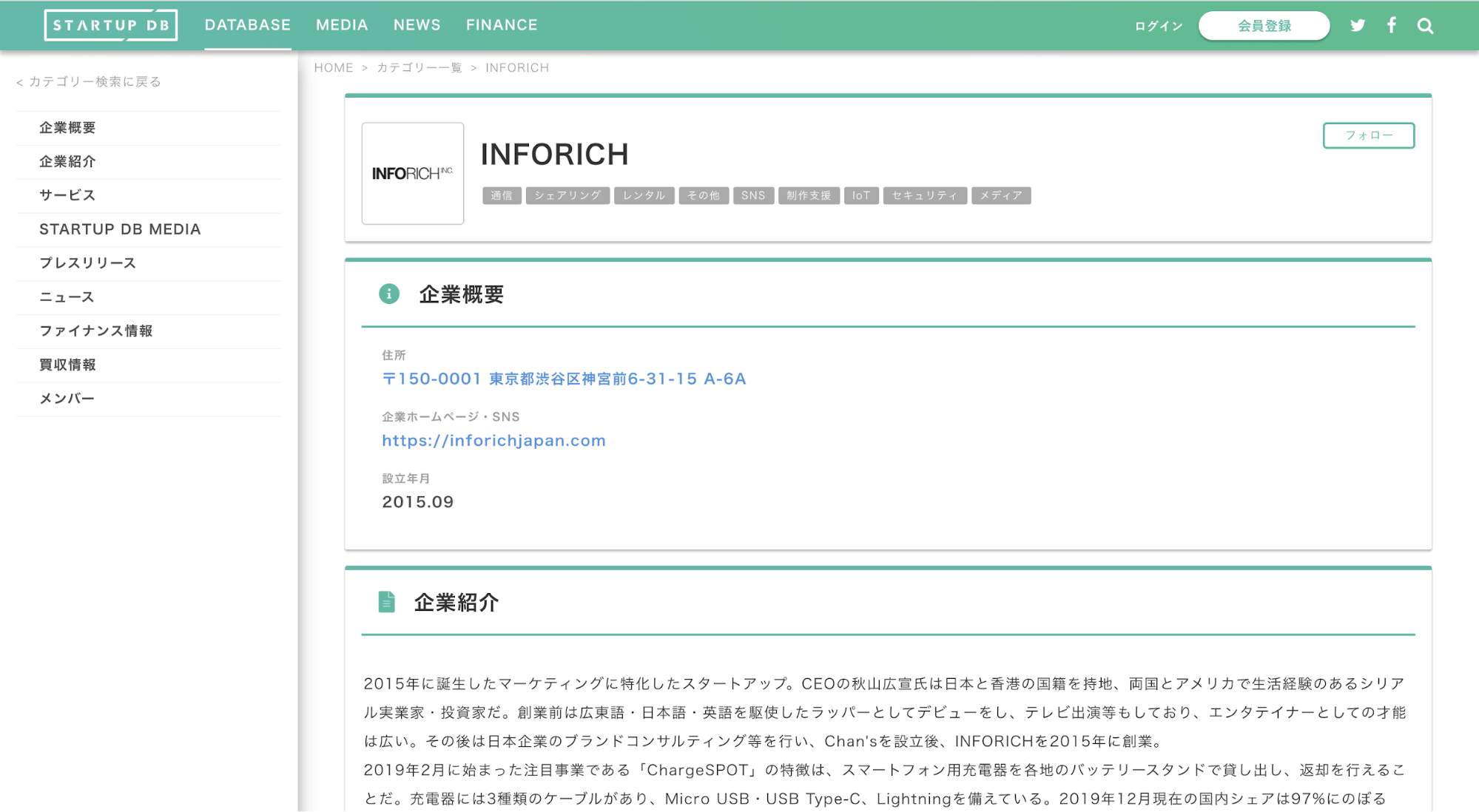Open the search magnifier icon
The image size is (1479, 812).
[1424, 24]
